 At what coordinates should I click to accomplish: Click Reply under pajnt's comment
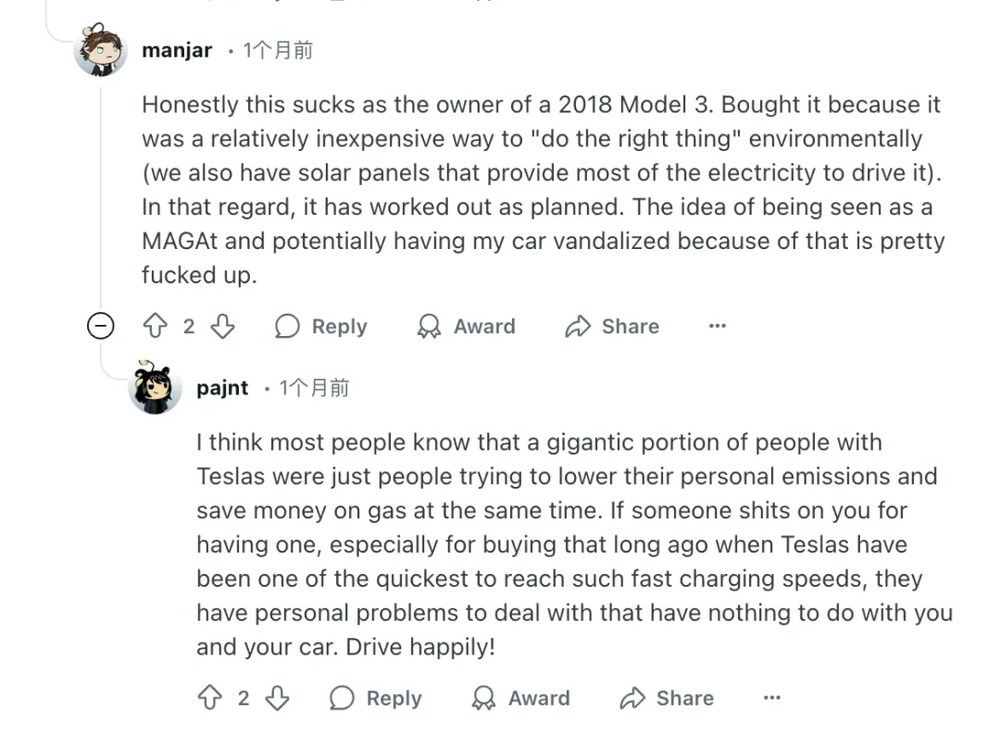click(376, 698)
